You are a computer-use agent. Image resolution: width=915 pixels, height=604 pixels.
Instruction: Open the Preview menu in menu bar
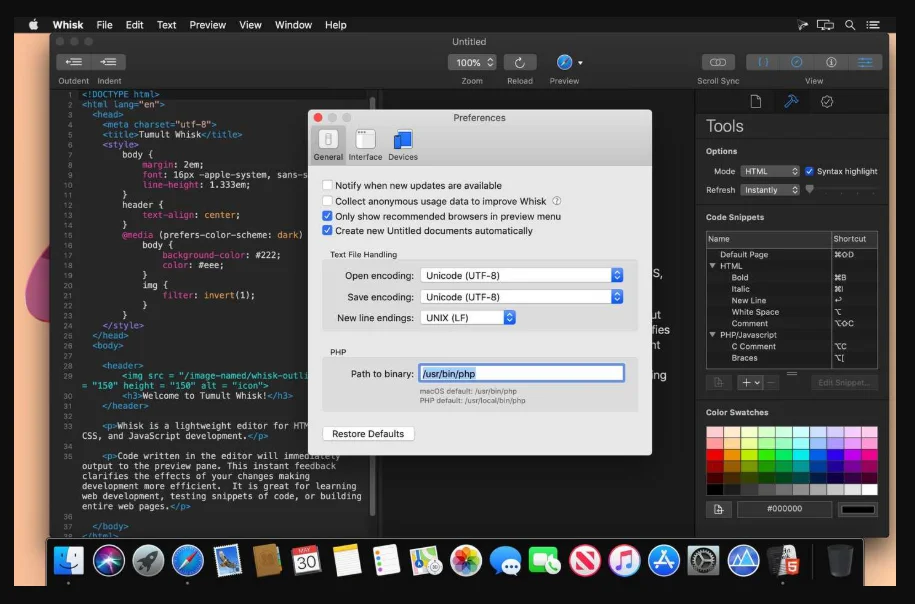(x=207, y=25)
